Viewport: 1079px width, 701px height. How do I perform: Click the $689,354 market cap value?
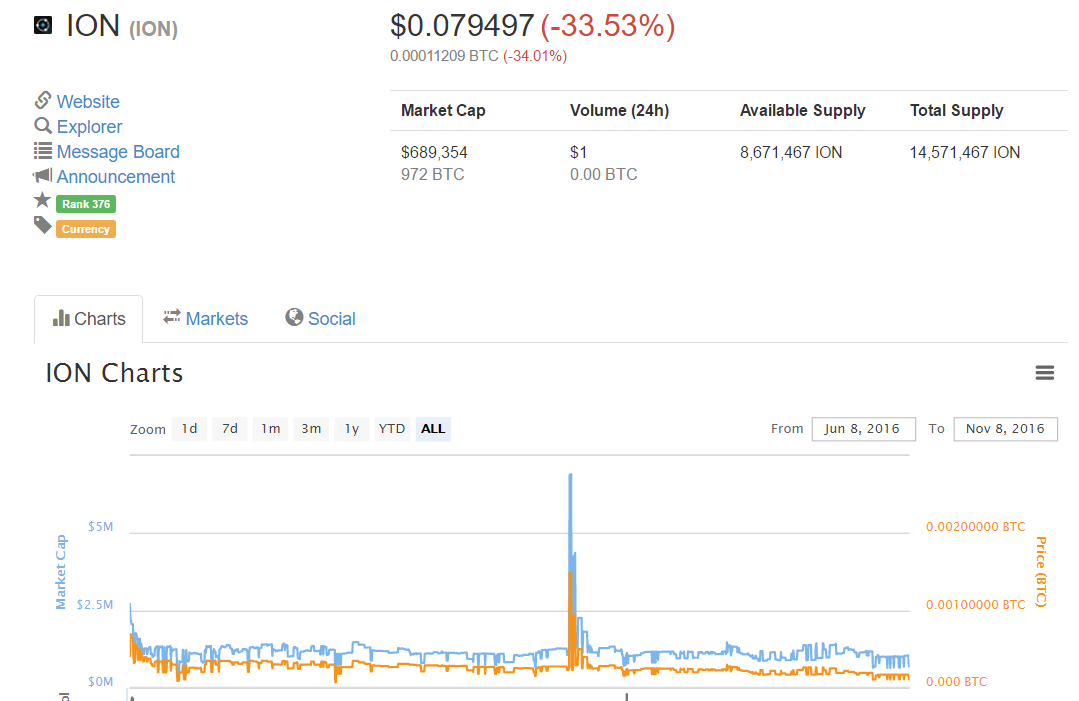click(434, 152)
